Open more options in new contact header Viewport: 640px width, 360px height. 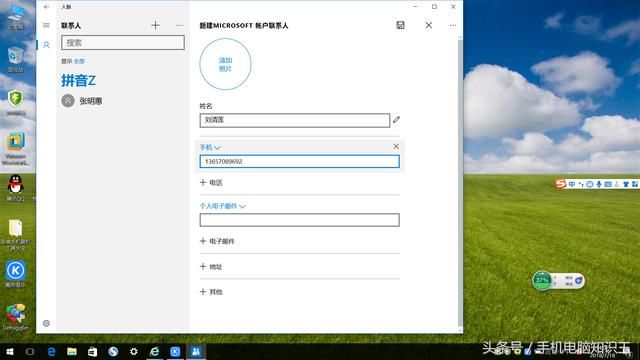click(x=453, y=25)
